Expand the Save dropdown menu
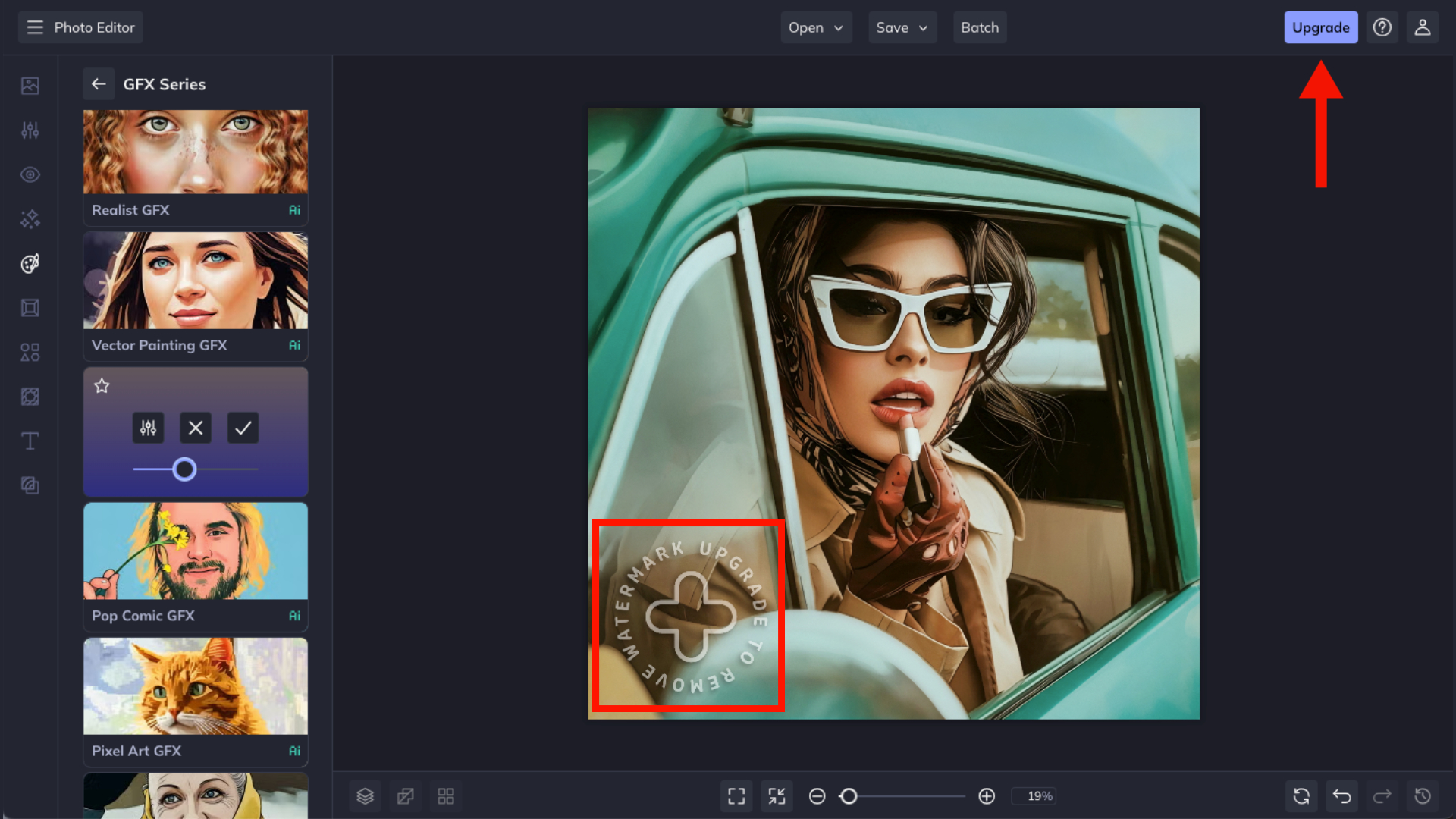The height and width of the screenshot is (819, 1456). coord(902,27)
